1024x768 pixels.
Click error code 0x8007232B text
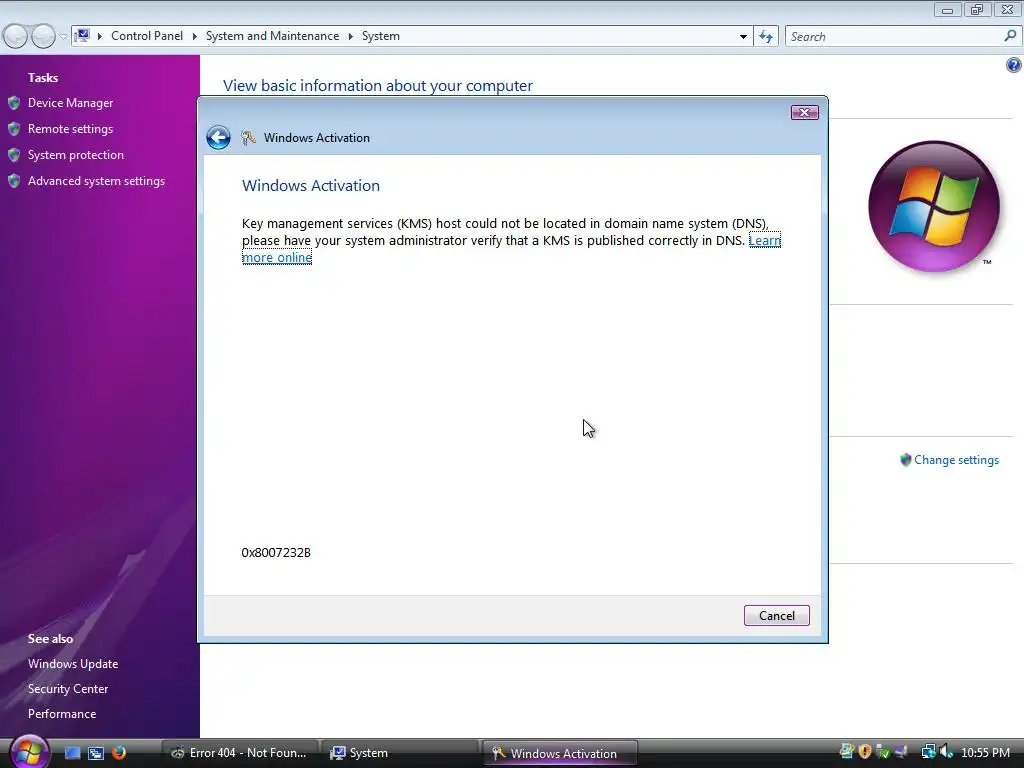coord(276,552)
